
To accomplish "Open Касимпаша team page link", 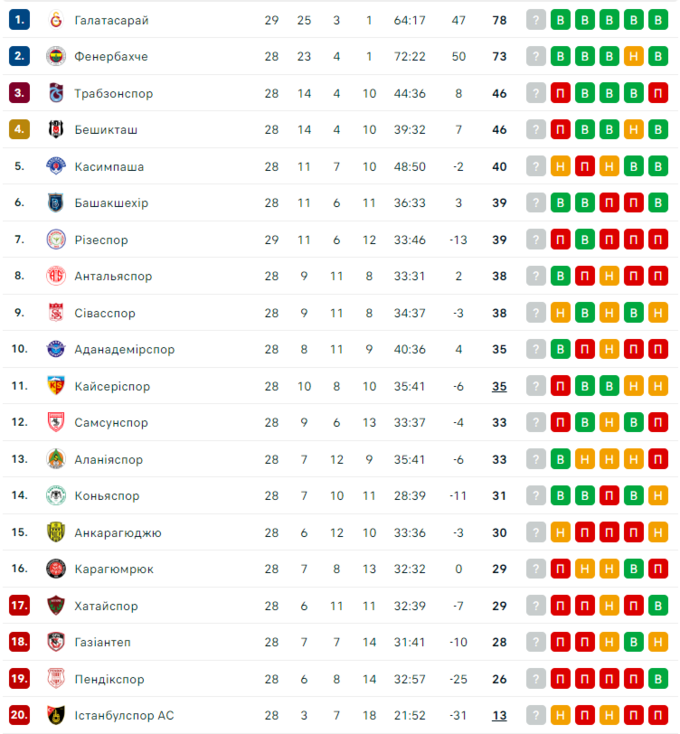I will pyautogui.click(x=109, y=166).
